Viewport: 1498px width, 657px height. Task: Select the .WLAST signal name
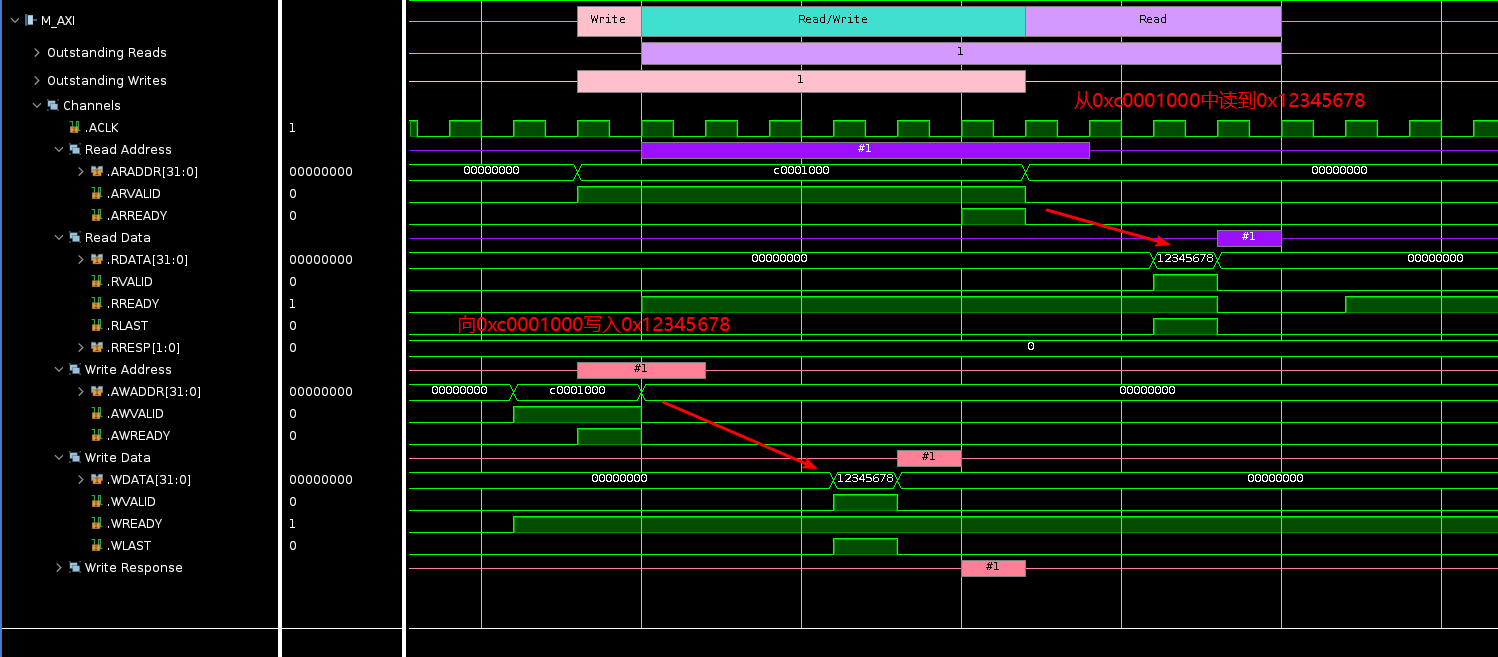pyautogui.click(x=129, y=545)
